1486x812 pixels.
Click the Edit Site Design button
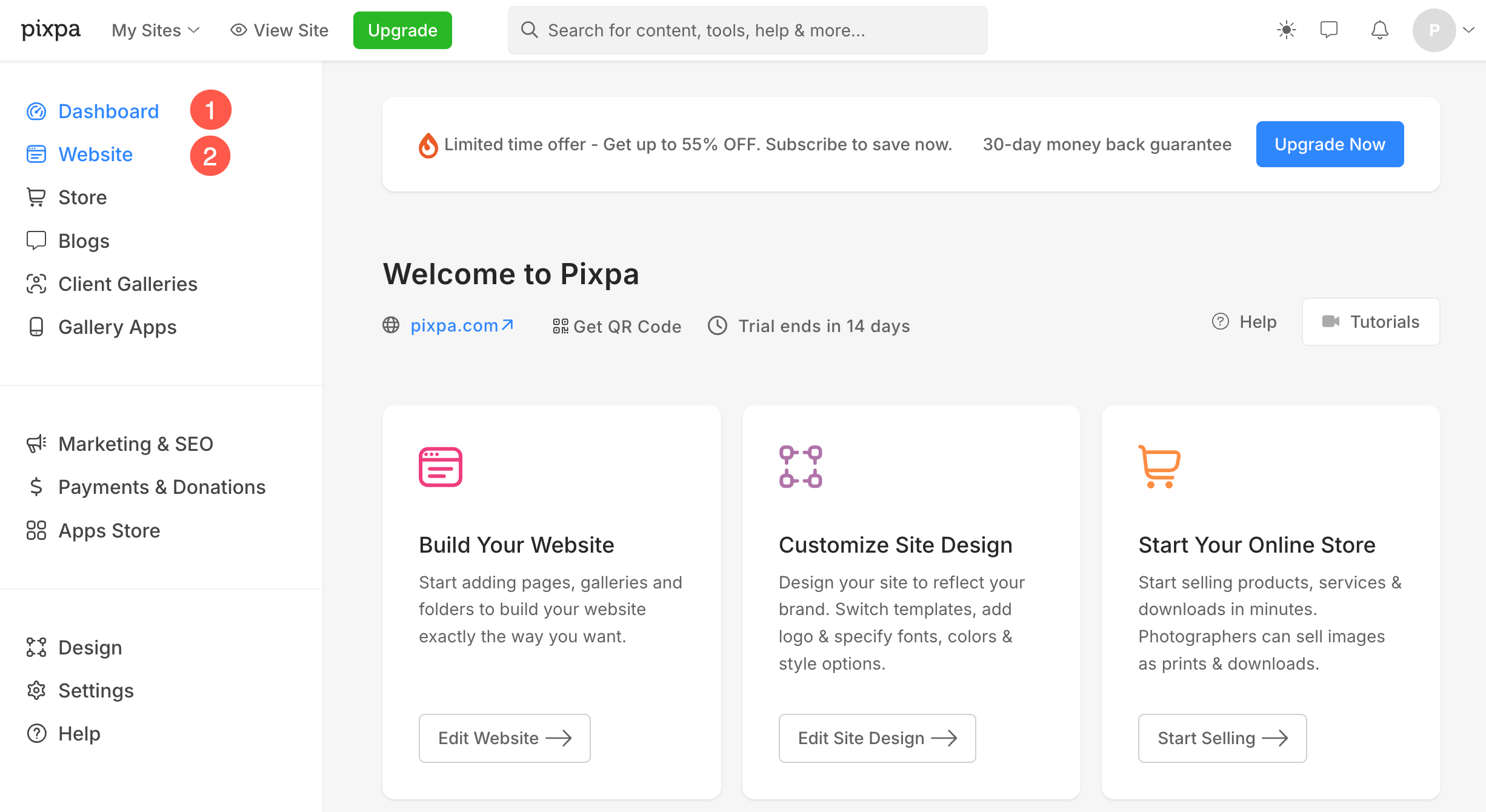point(877,738)
